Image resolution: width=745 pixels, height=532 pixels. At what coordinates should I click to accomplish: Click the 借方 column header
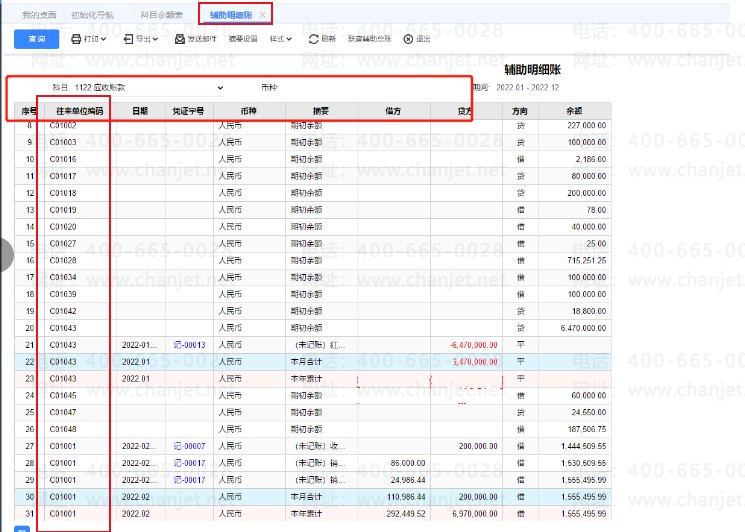point(393,111)
